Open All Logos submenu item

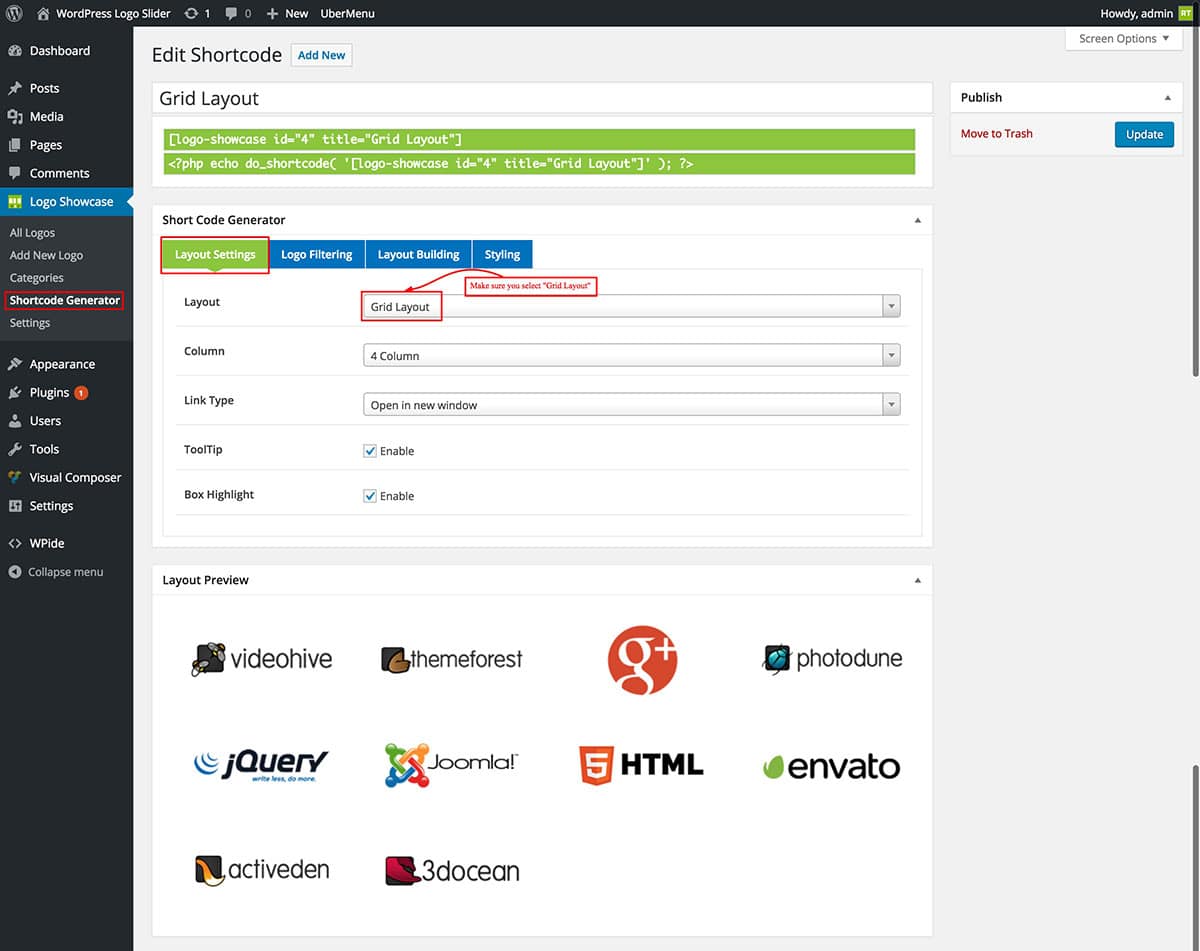click(32, 233)
